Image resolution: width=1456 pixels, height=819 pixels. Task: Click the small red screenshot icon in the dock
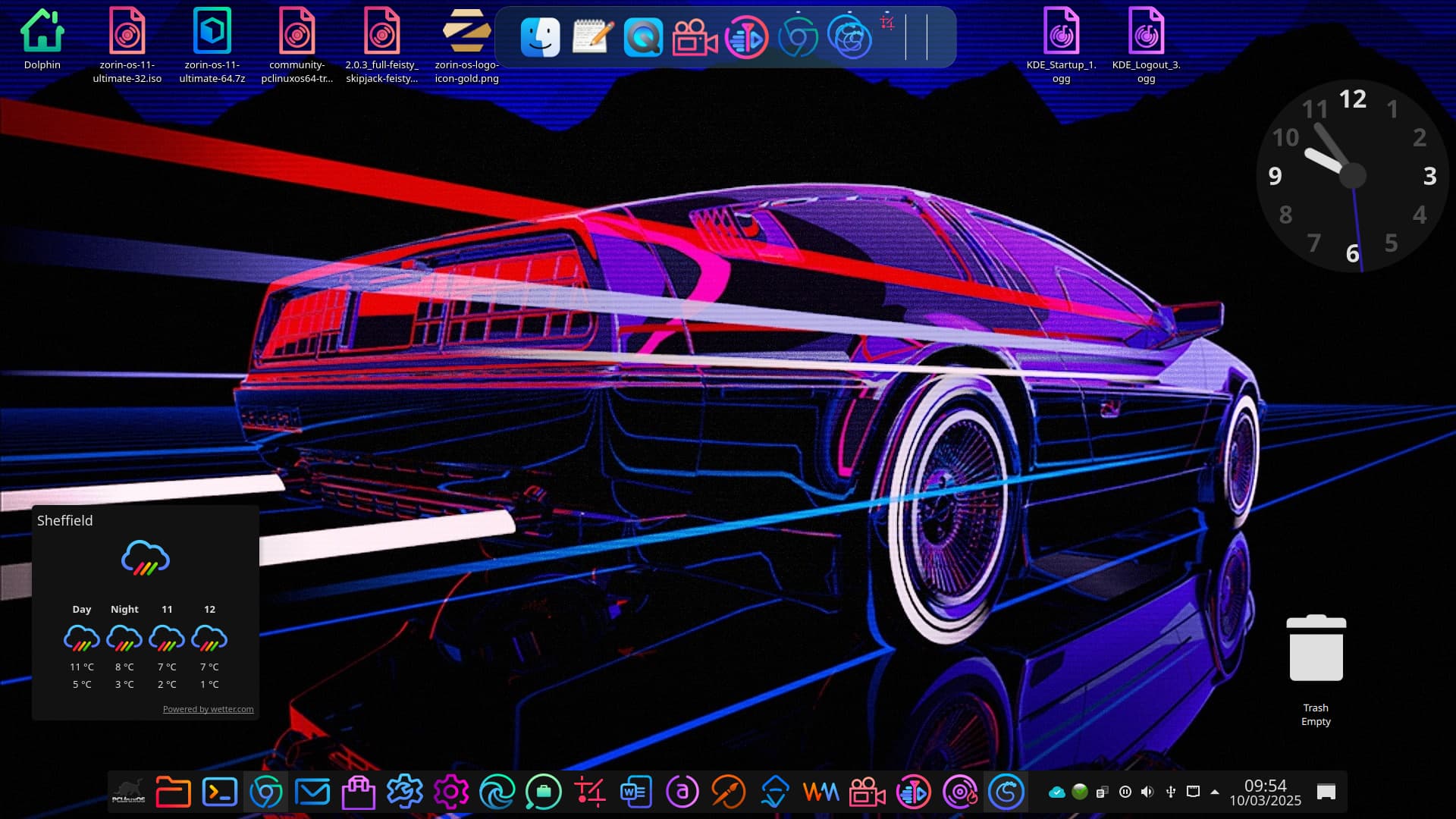coord(887,23)
